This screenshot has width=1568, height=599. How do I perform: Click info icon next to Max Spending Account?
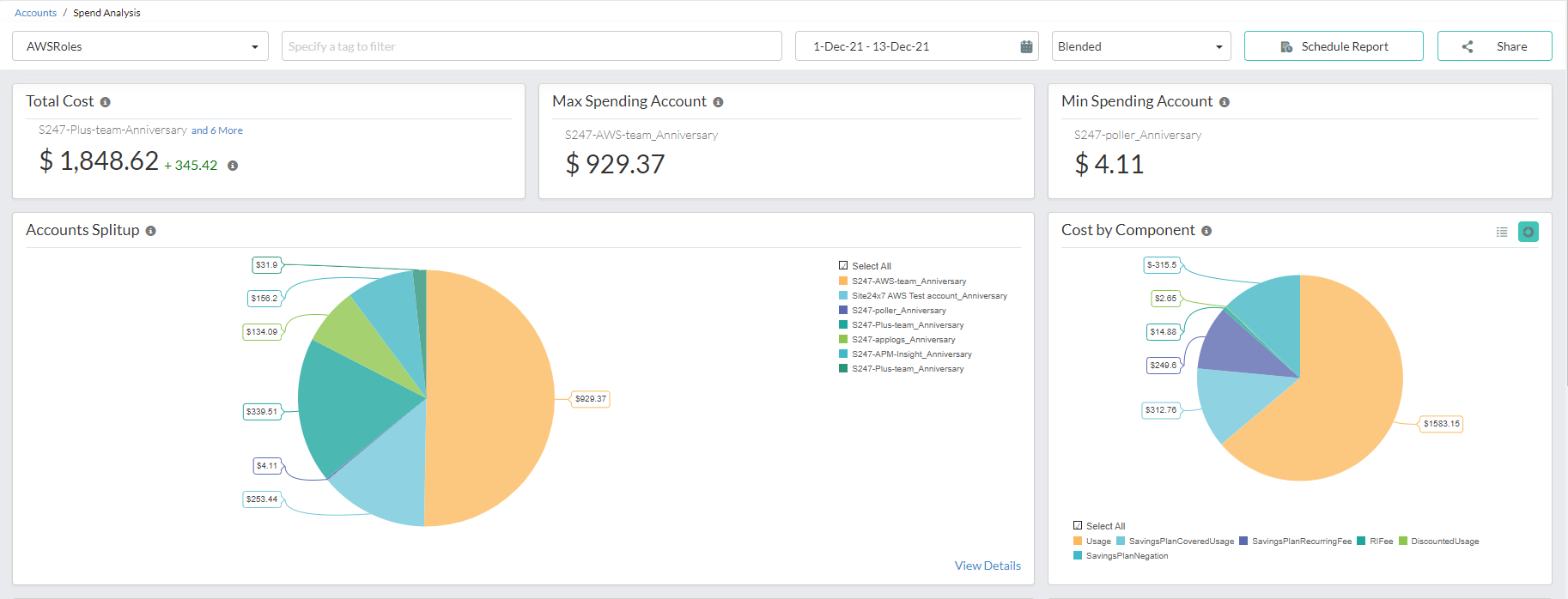click(718, 102)
